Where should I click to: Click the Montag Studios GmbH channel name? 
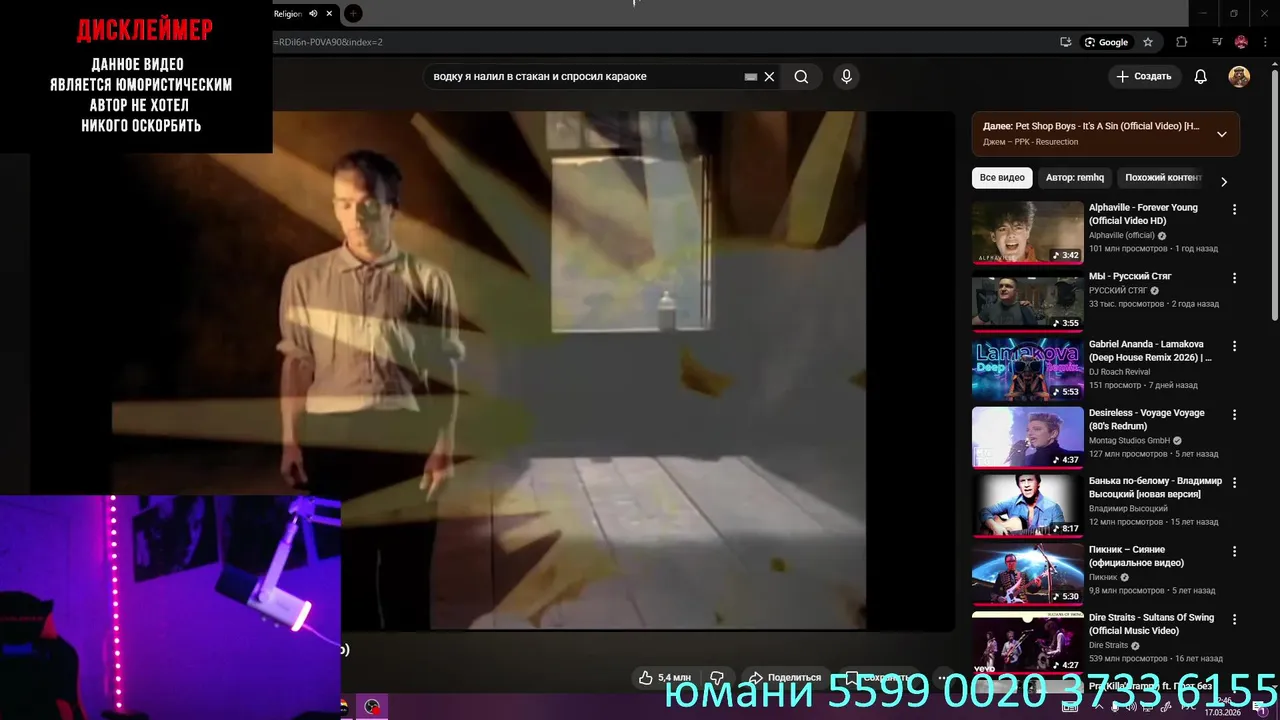click(x=1129, y=441)
